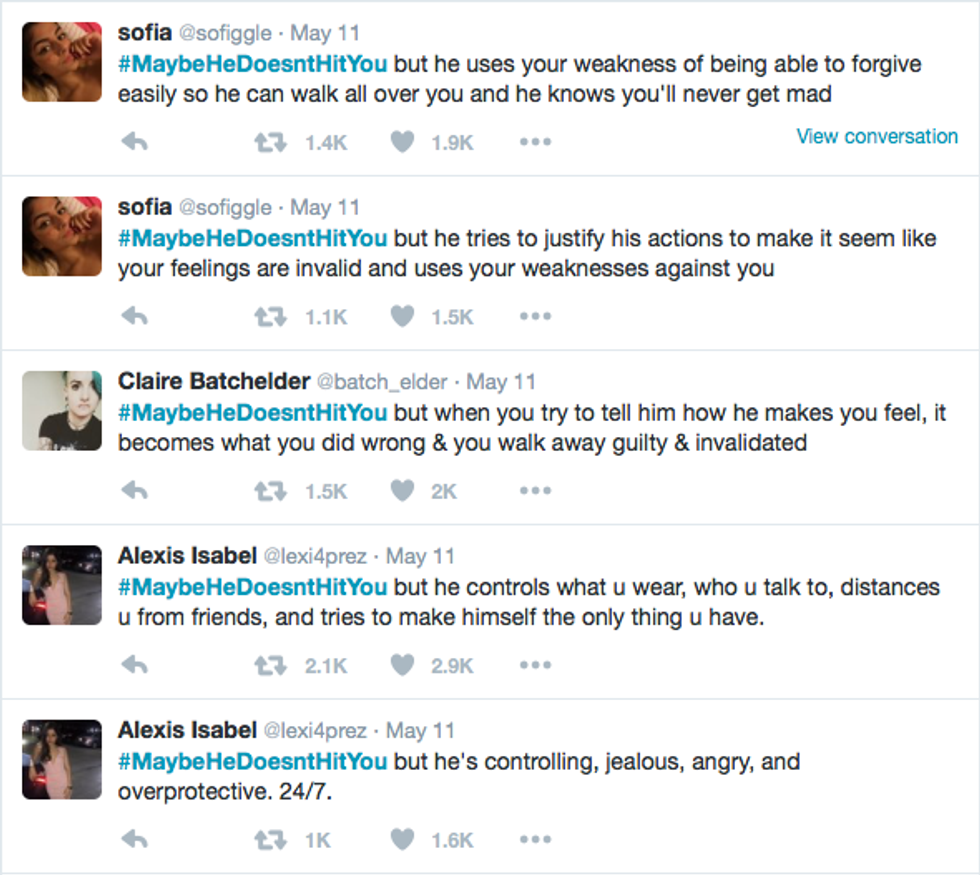The height and width of the screenshot is (875, 980).
Task: Open Claire Batchelder's profile picture
Action: point(62,410)
